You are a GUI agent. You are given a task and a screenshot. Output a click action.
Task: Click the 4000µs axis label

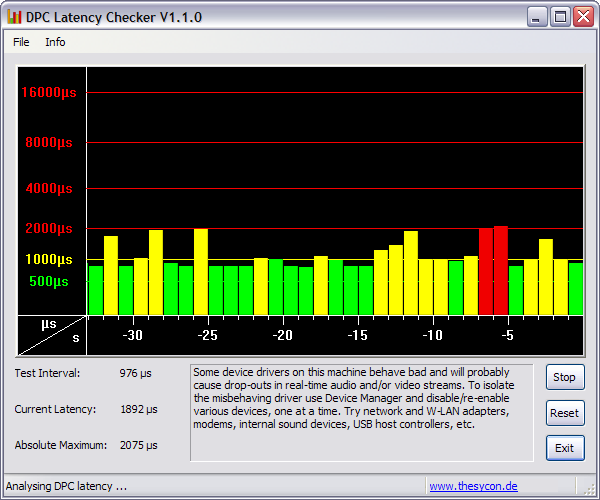(49, 188)
